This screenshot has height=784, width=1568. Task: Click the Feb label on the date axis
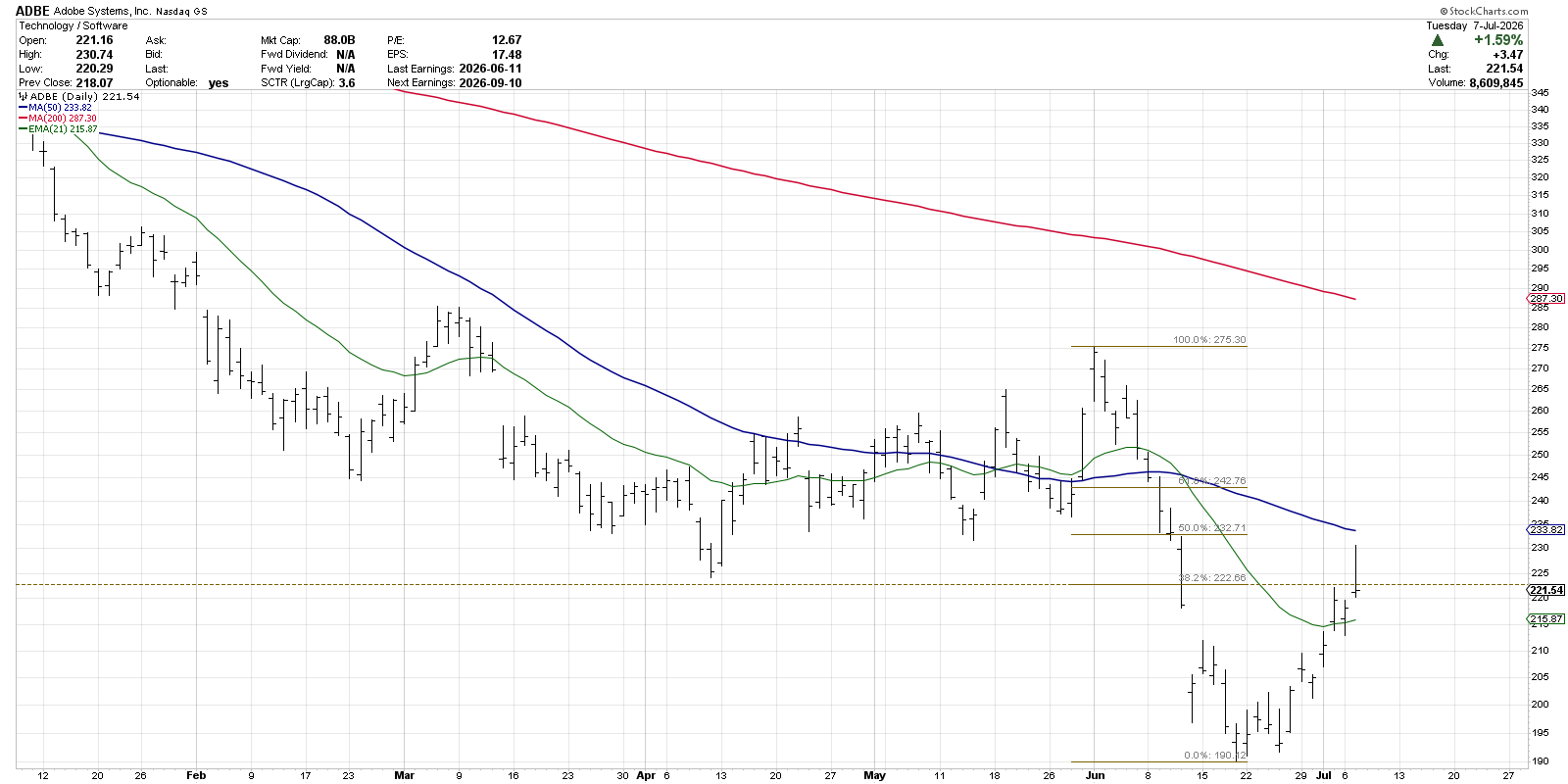pyautogui.click(x=196, y=775)
